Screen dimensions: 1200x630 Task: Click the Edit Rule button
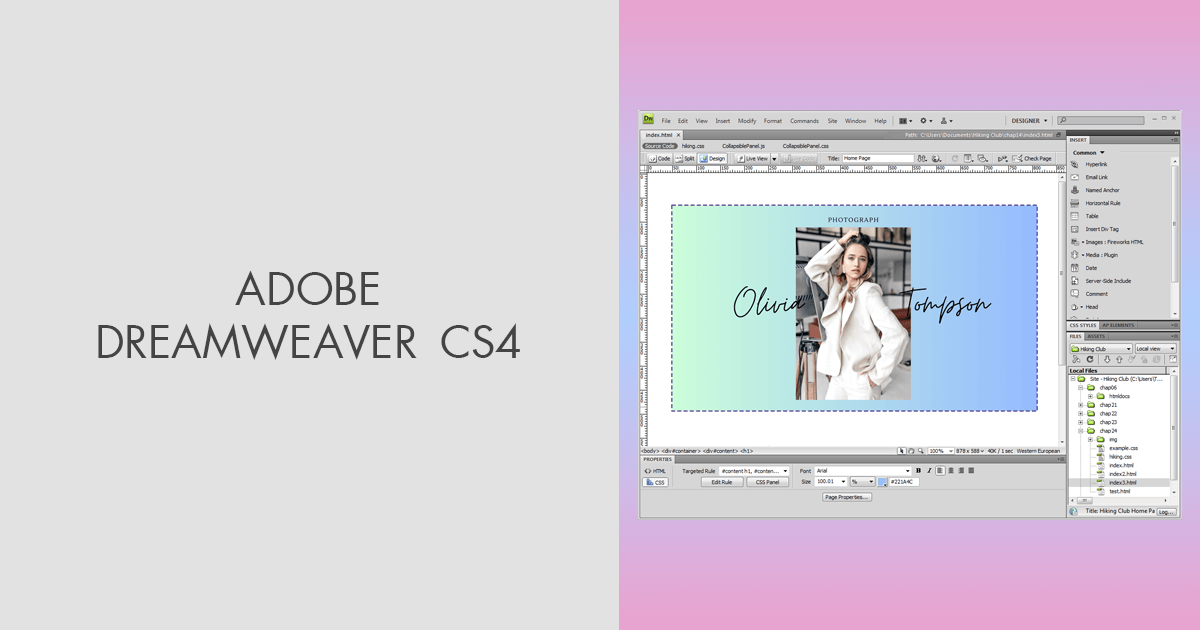pyautogui.click(x=721, y=482)
